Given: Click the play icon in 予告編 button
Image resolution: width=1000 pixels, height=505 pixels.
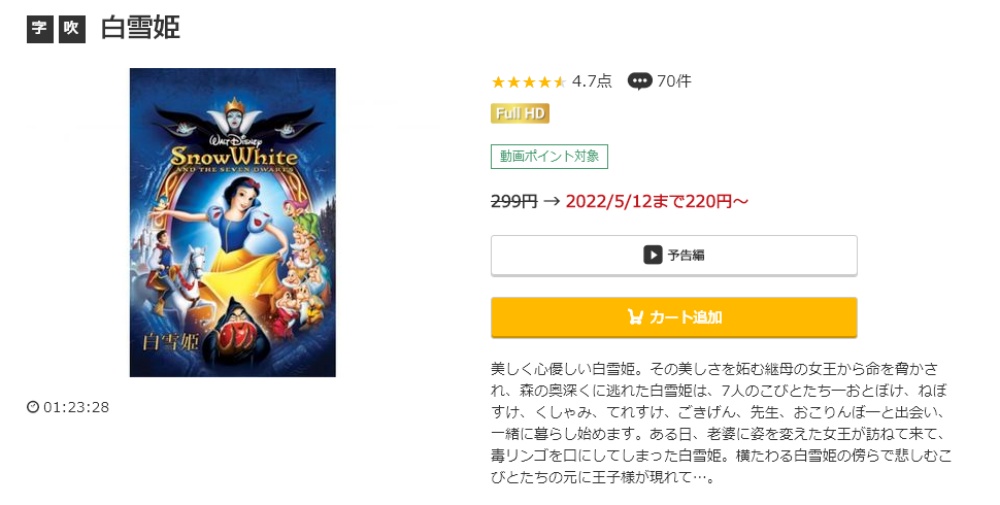Looking at the screenshot, I should [652, 255].
